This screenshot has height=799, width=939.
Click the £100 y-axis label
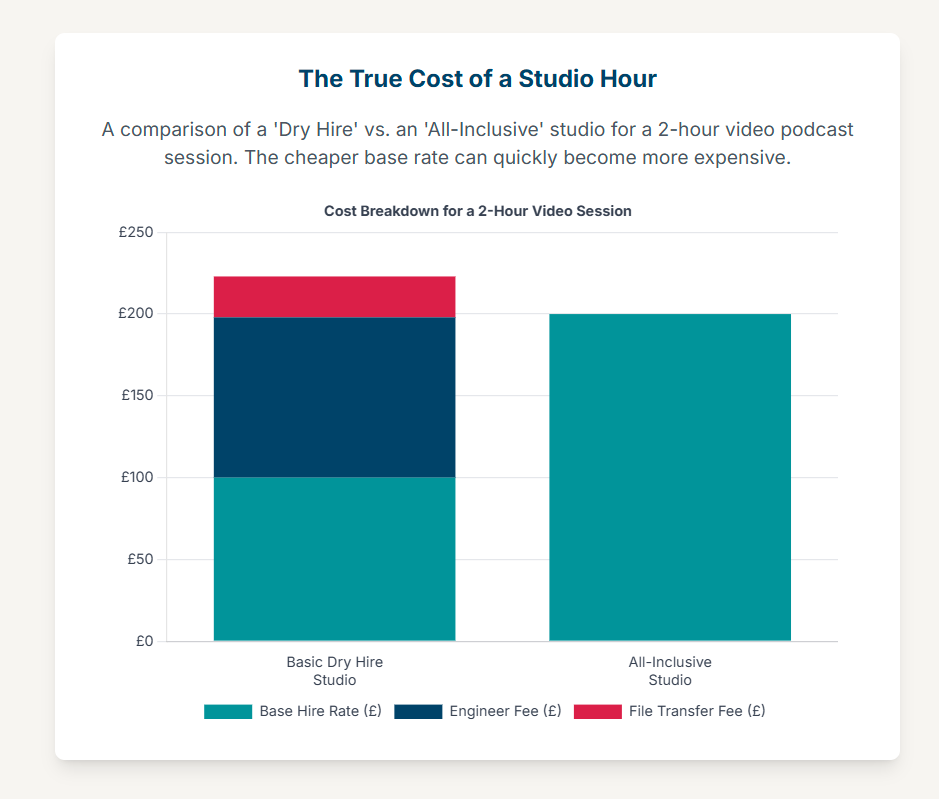tap(137, 477)
